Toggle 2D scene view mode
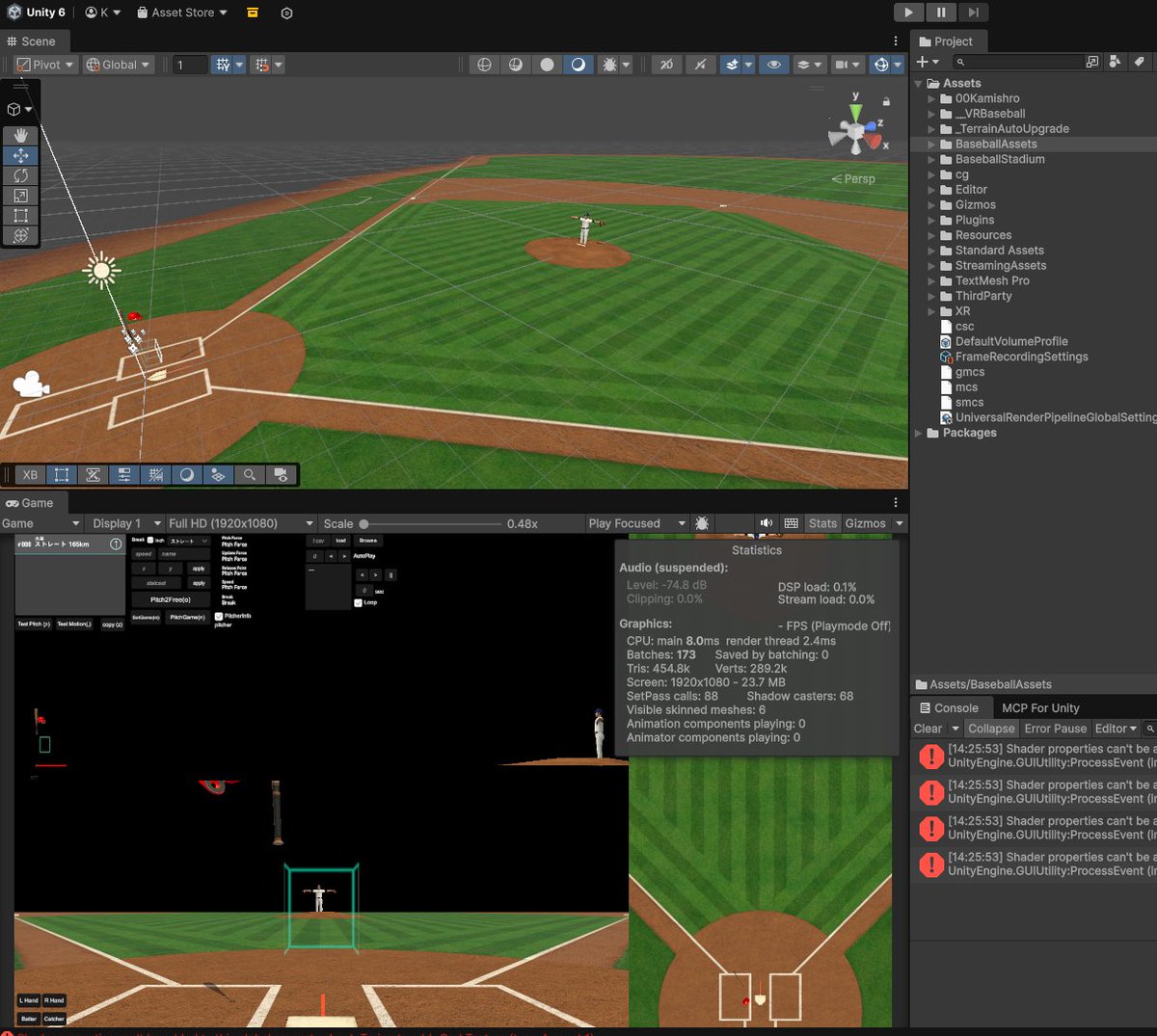This screenshot has height=1036, width=1157. [x=666, y=65]
